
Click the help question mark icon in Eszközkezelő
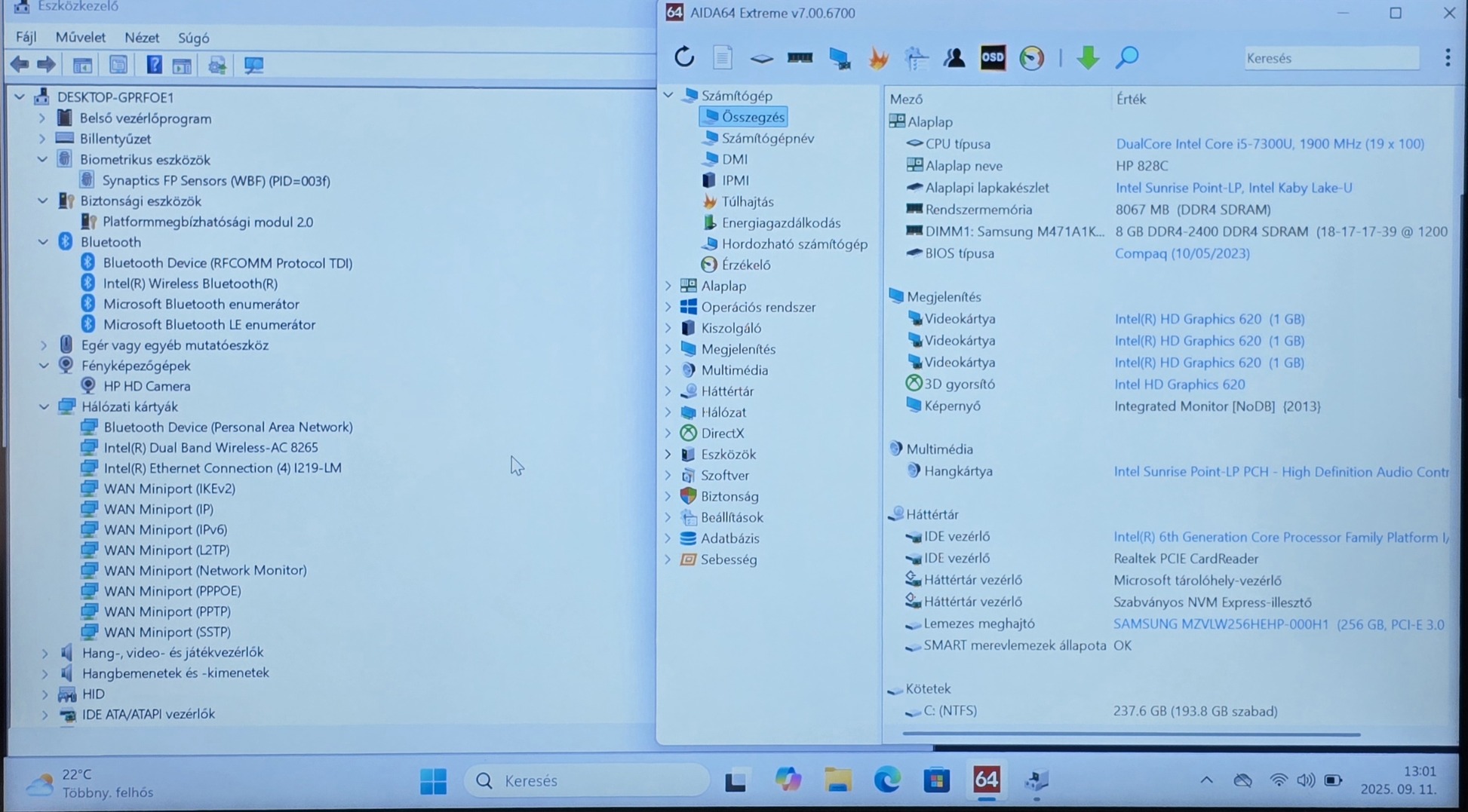pos(154,65)
